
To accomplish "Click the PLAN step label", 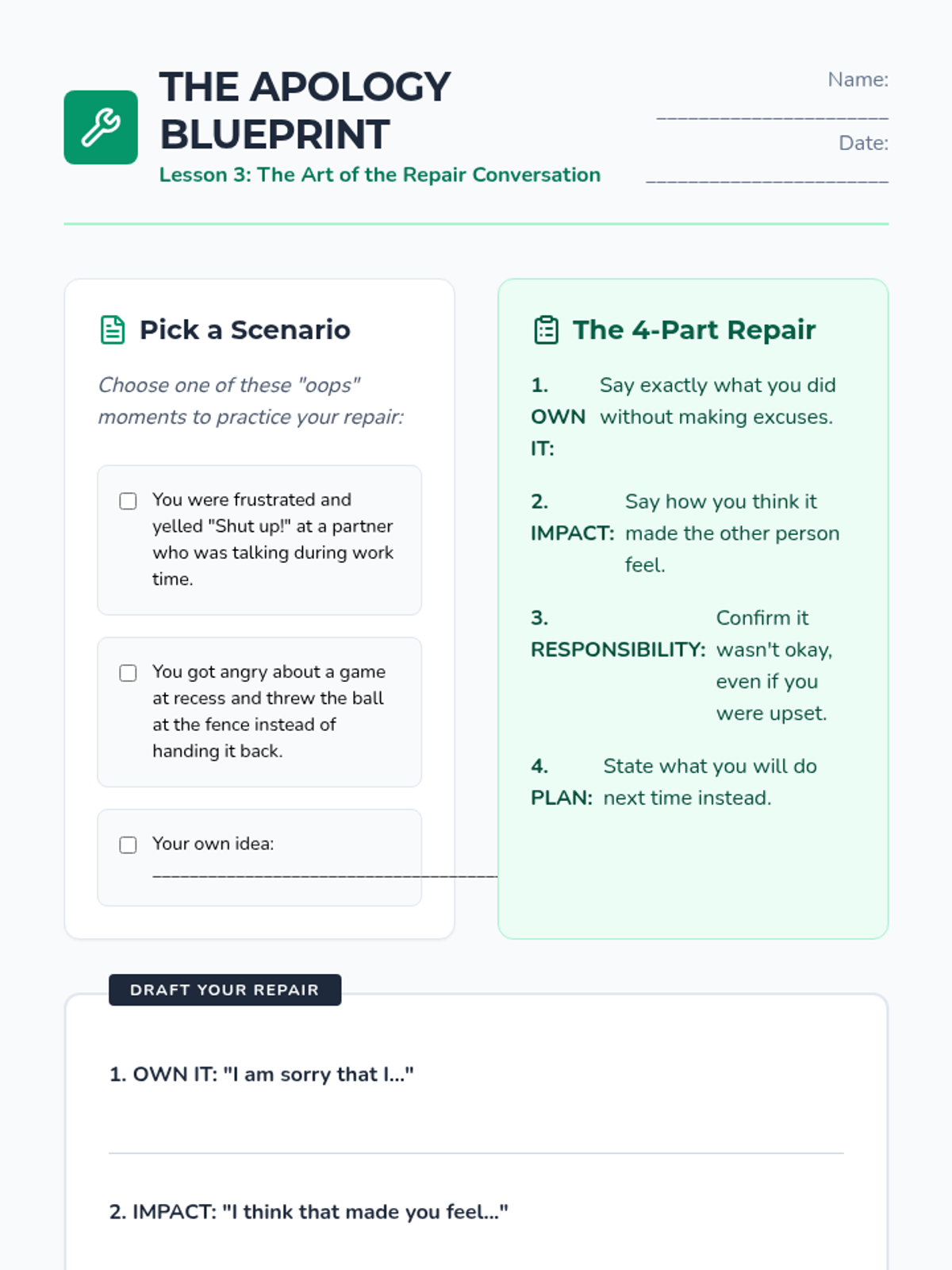I will tap(561, 798).
